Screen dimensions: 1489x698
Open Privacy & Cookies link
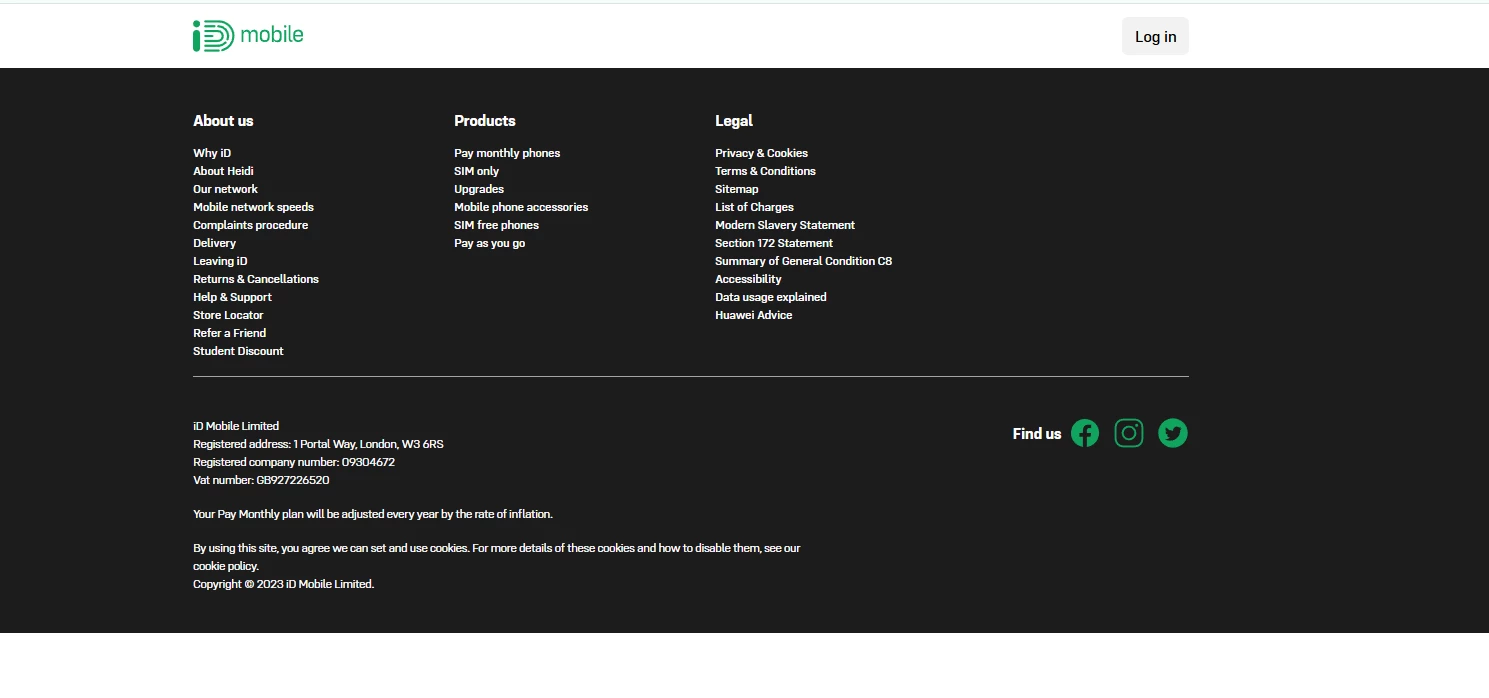(x=761, y=153)
